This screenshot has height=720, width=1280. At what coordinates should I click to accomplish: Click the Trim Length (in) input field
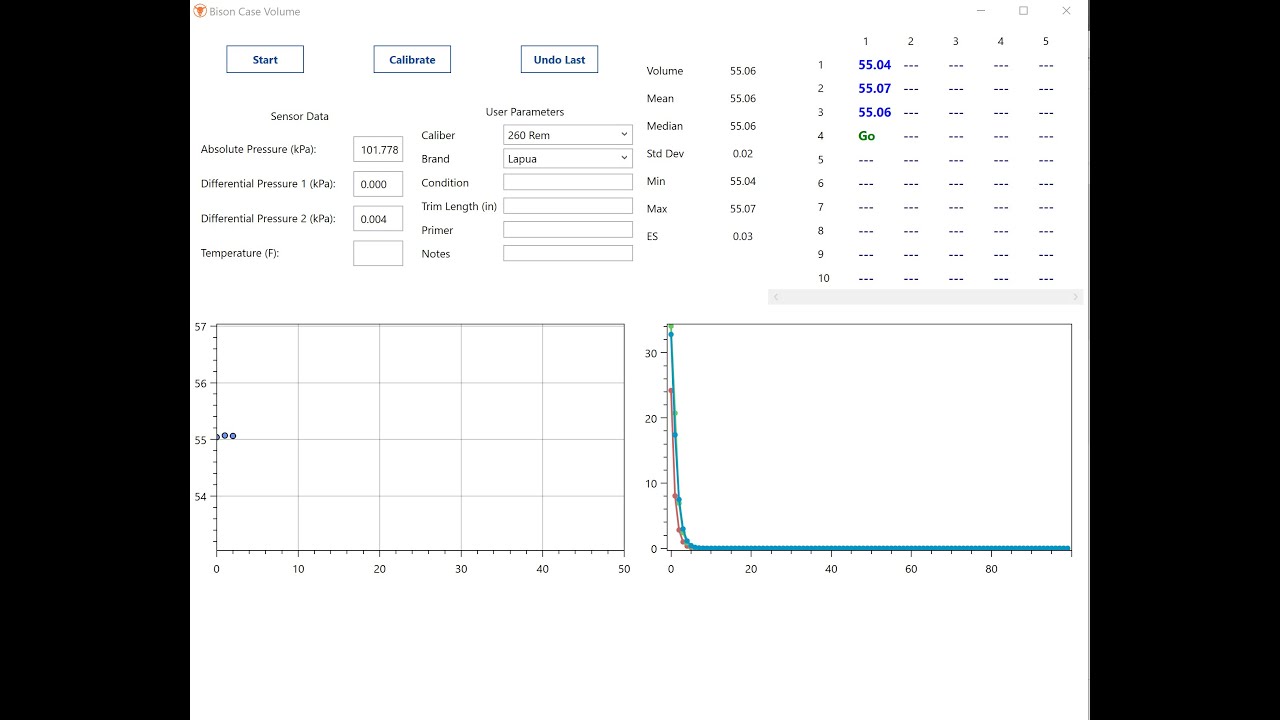568,206
